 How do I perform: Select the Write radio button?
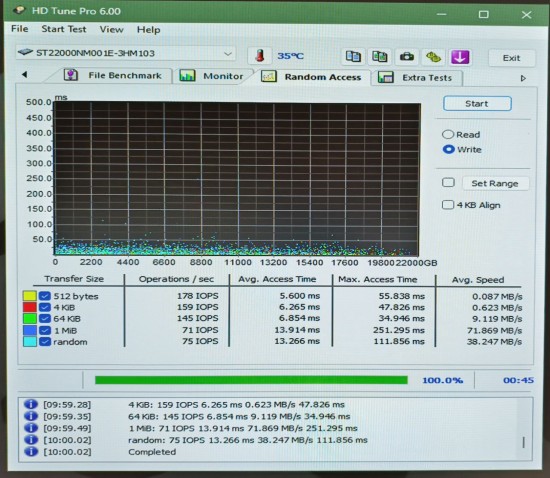click(449, 149)
